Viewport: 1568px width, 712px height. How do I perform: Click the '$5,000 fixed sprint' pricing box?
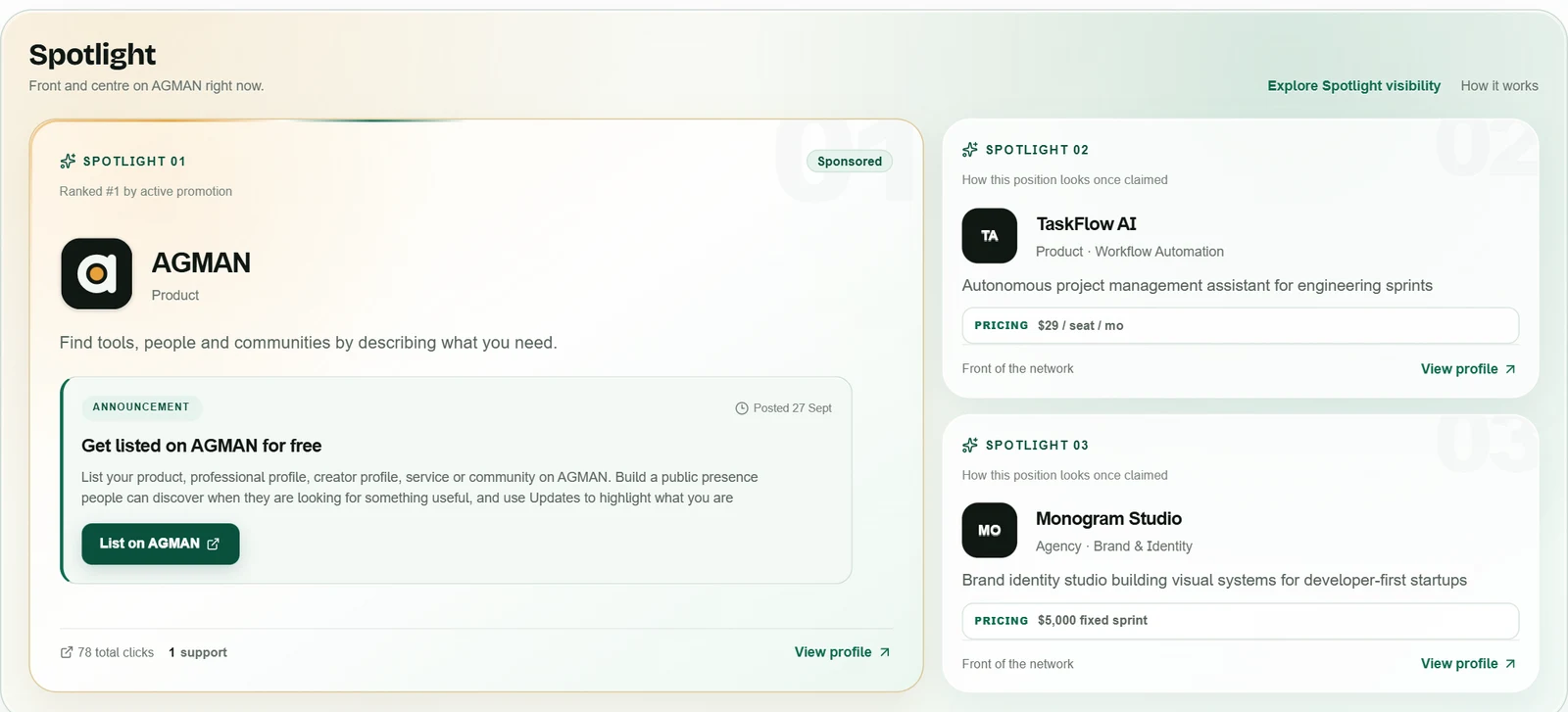pyautogui.click(x=1241, y=621)
